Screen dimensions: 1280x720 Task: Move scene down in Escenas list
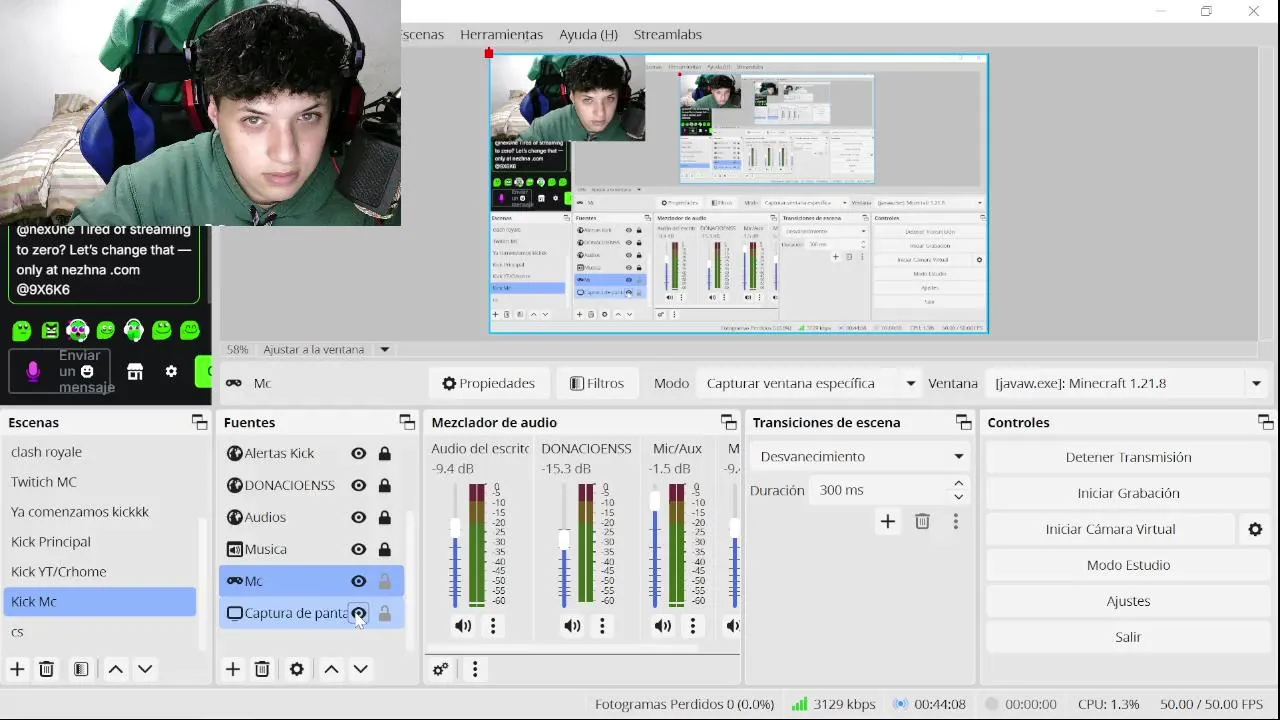[x=145, y=669]
